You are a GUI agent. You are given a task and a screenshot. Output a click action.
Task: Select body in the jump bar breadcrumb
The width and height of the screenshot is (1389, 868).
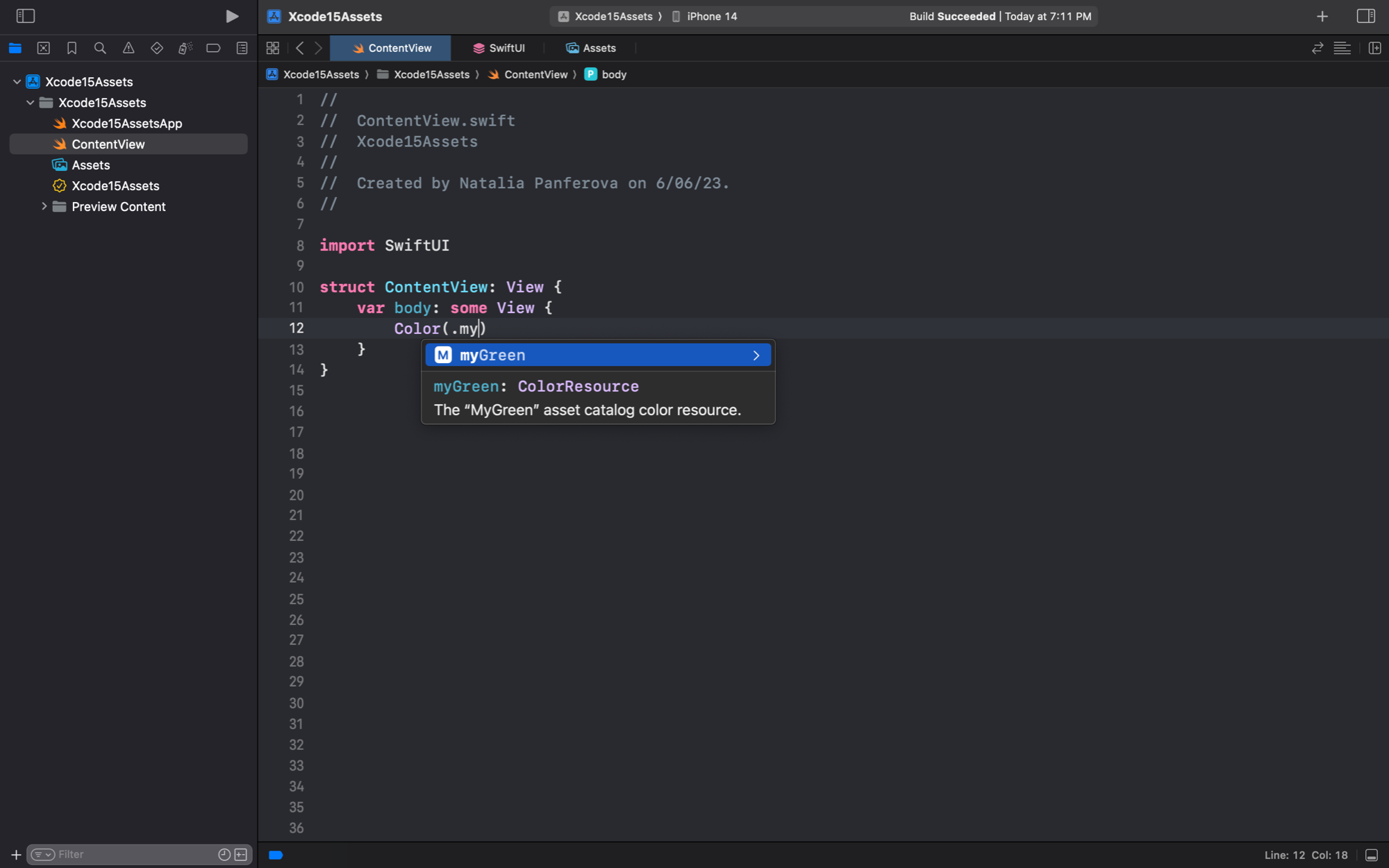point(614,74)
